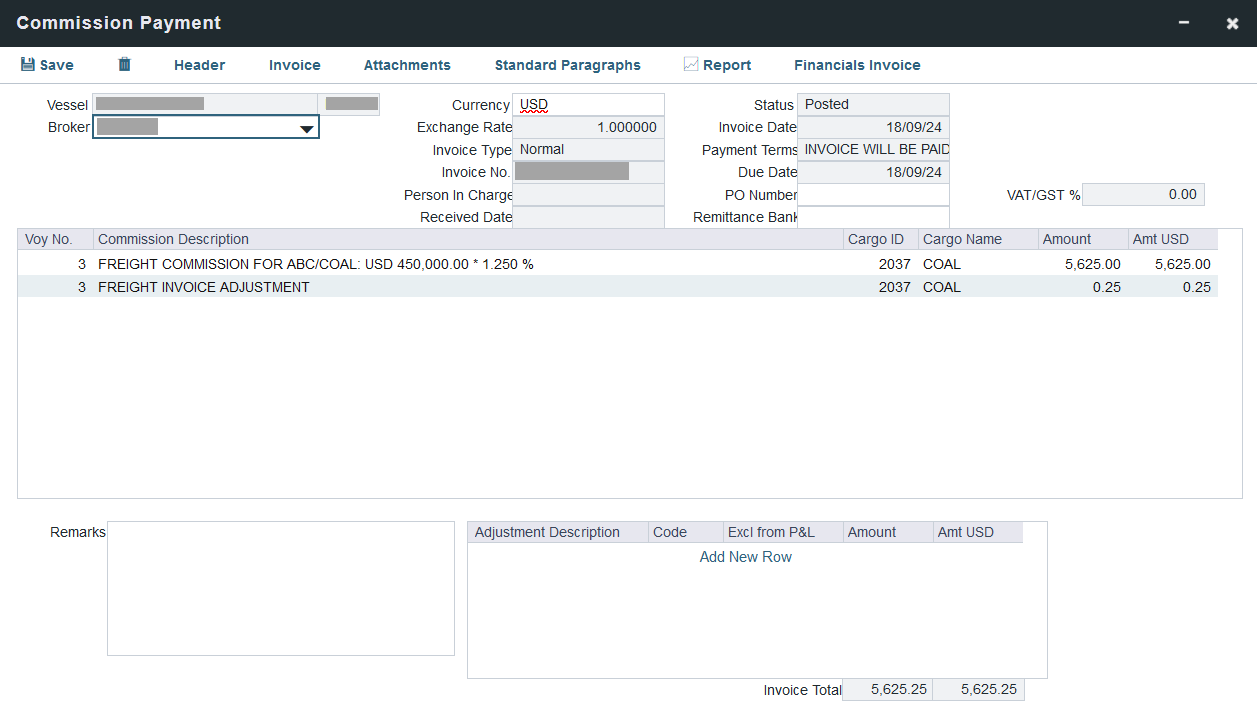1257x713 pixels.
Task: Open Standard Paragraphs
Action: point(567,65)
